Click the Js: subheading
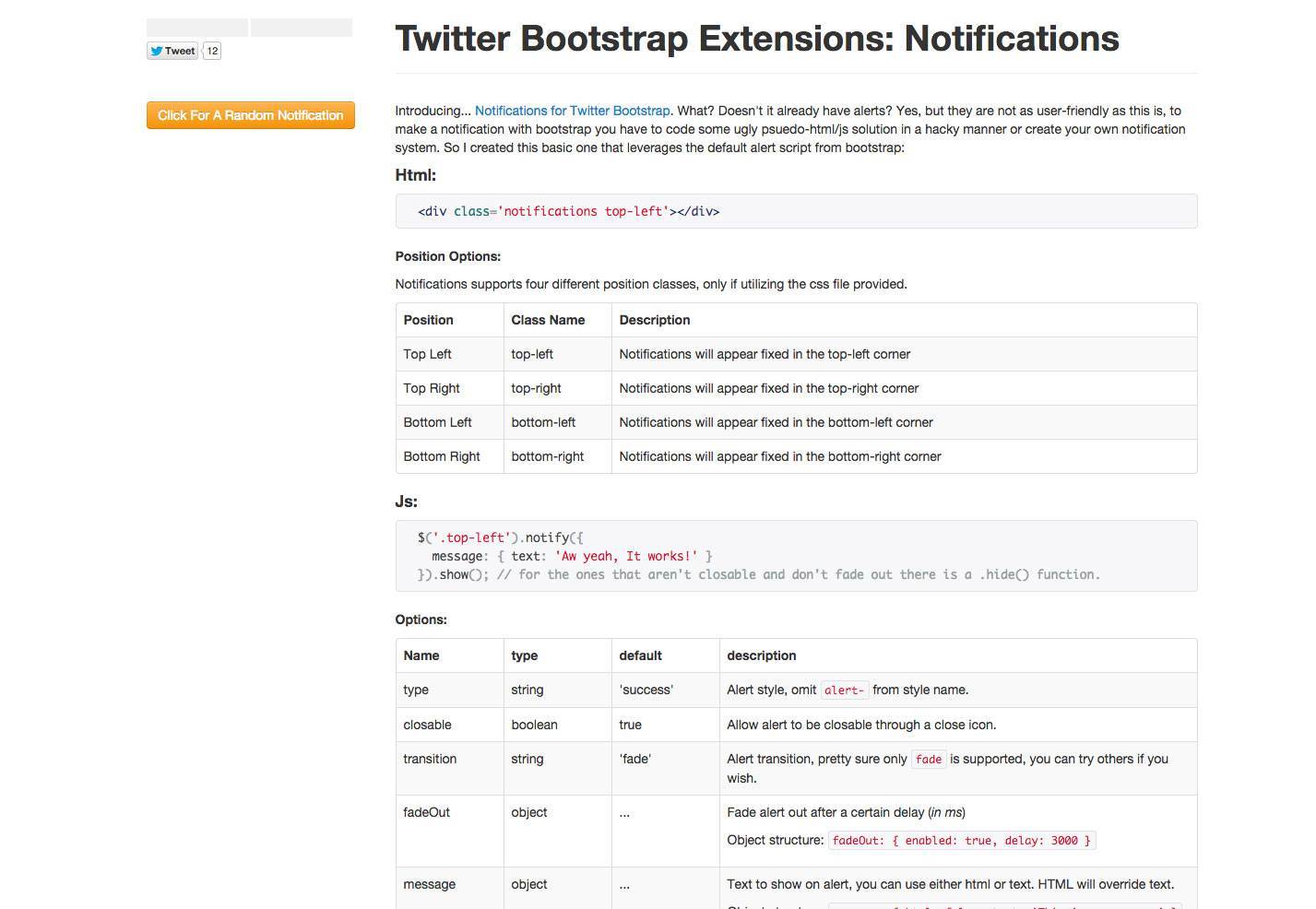This screenshot has width=1316, height=909. pyautogui.click(x=407, y=502)
